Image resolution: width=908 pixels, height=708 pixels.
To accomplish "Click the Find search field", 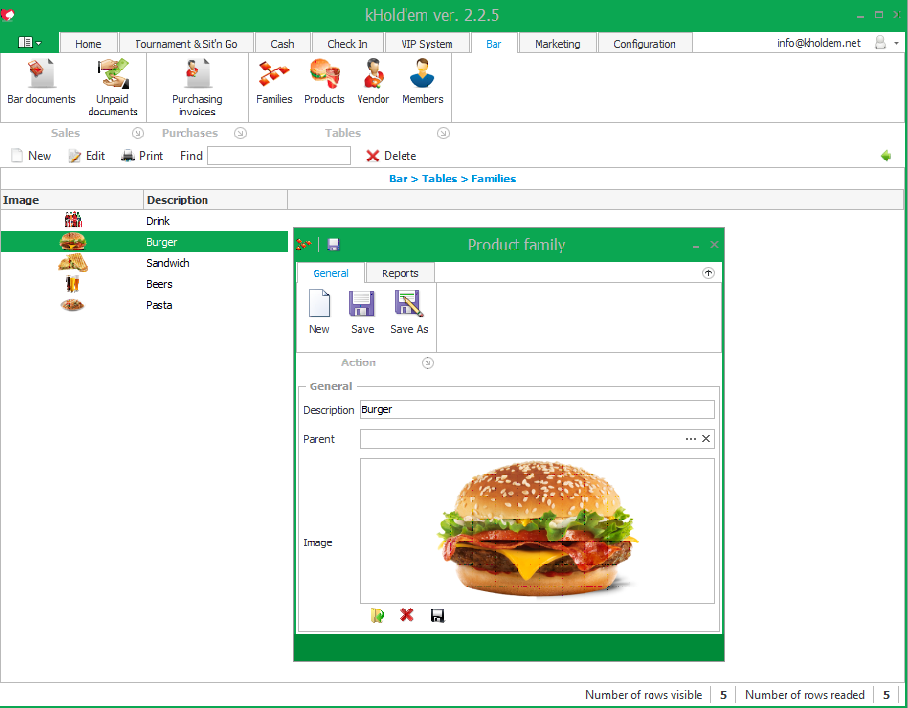I will [x=279, y=156].
